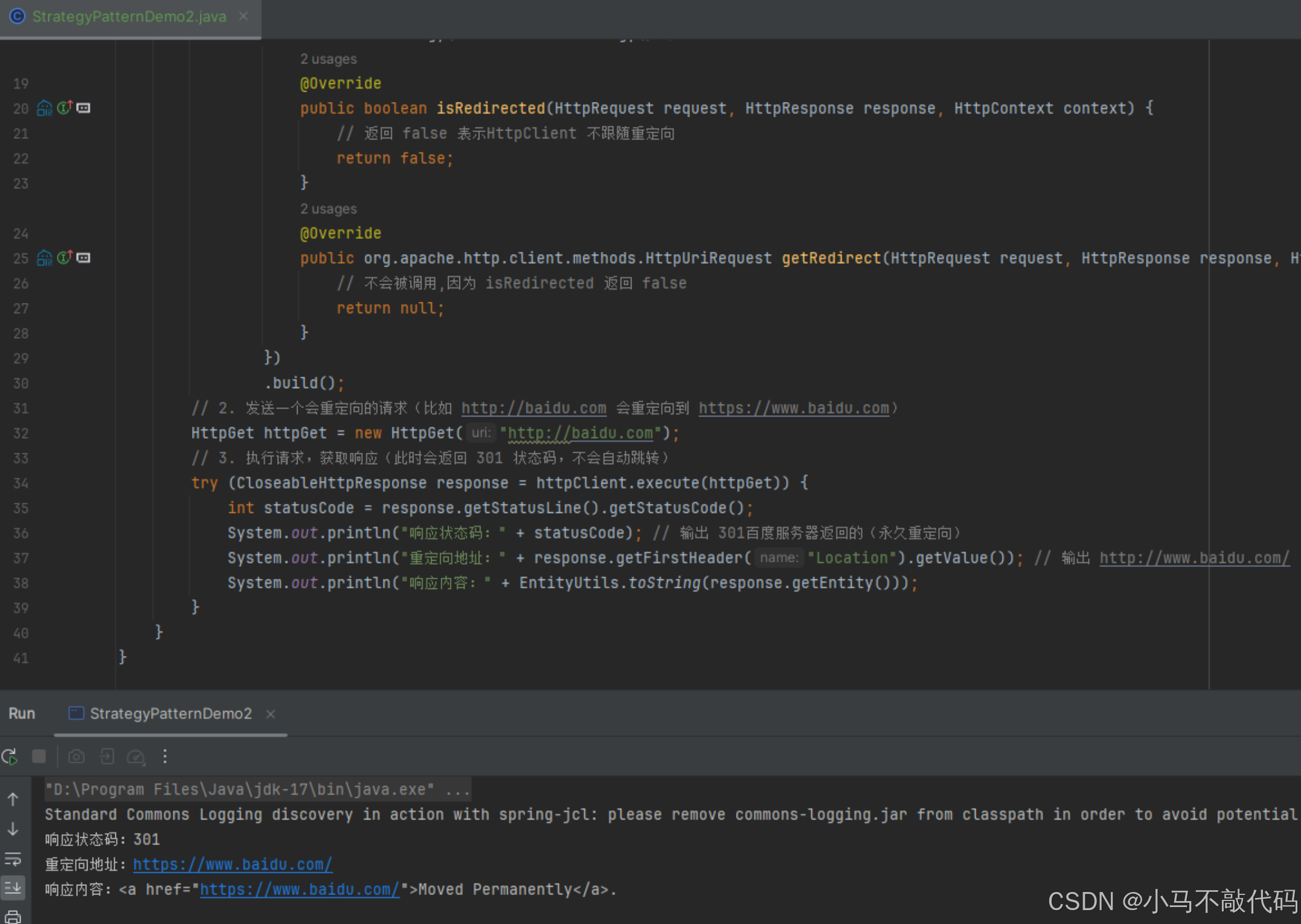1301x924 pixels.
Task: Click overrides gutter icon on line 25
Action: coord(65,258)
